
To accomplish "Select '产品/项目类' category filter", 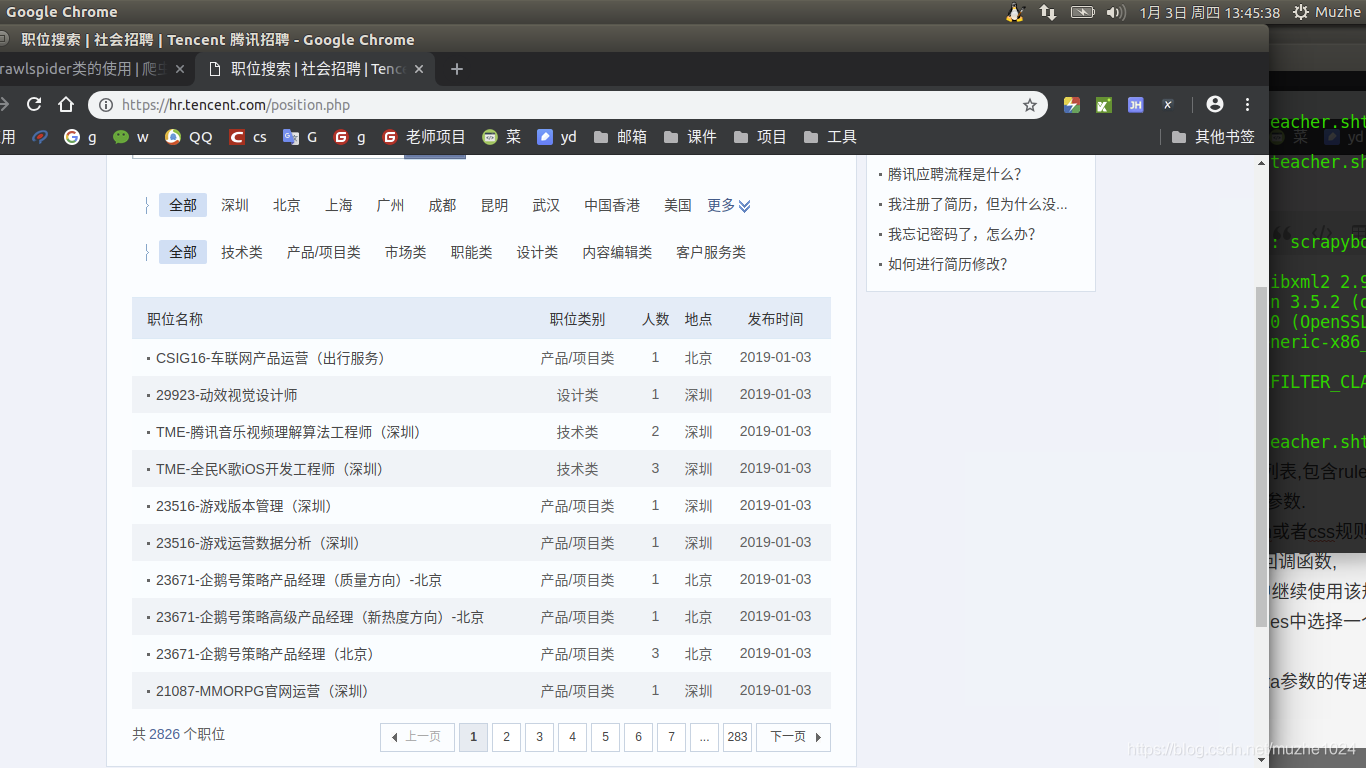I will click(324, 252).
